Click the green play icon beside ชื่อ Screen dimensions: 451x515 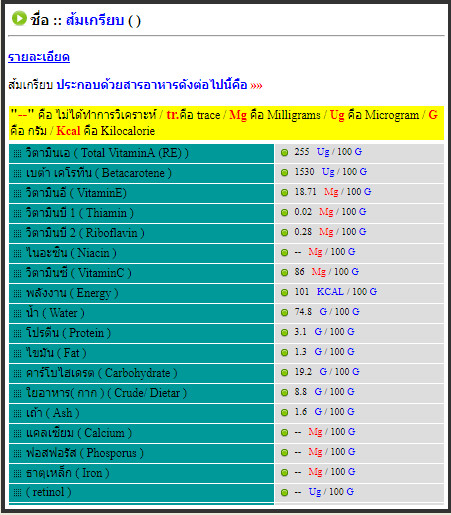pos(19,19)
